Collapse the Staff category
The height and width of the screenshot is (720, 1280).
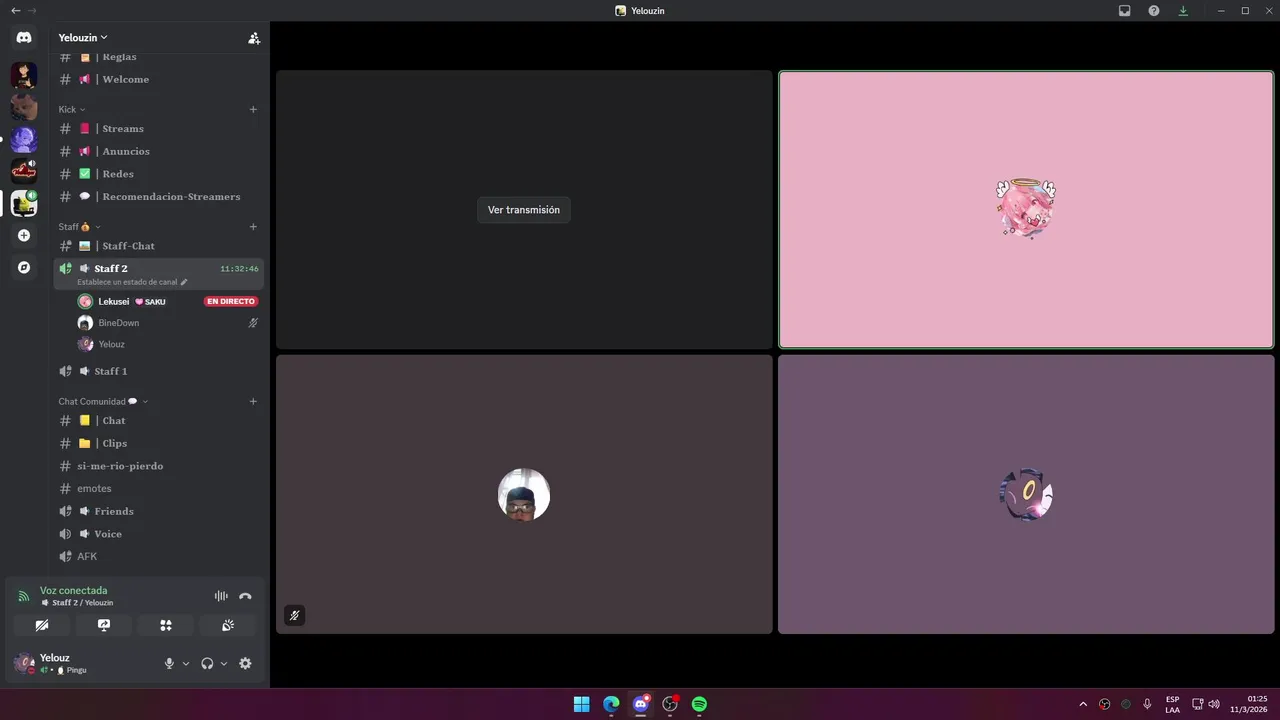pos(79,227)
